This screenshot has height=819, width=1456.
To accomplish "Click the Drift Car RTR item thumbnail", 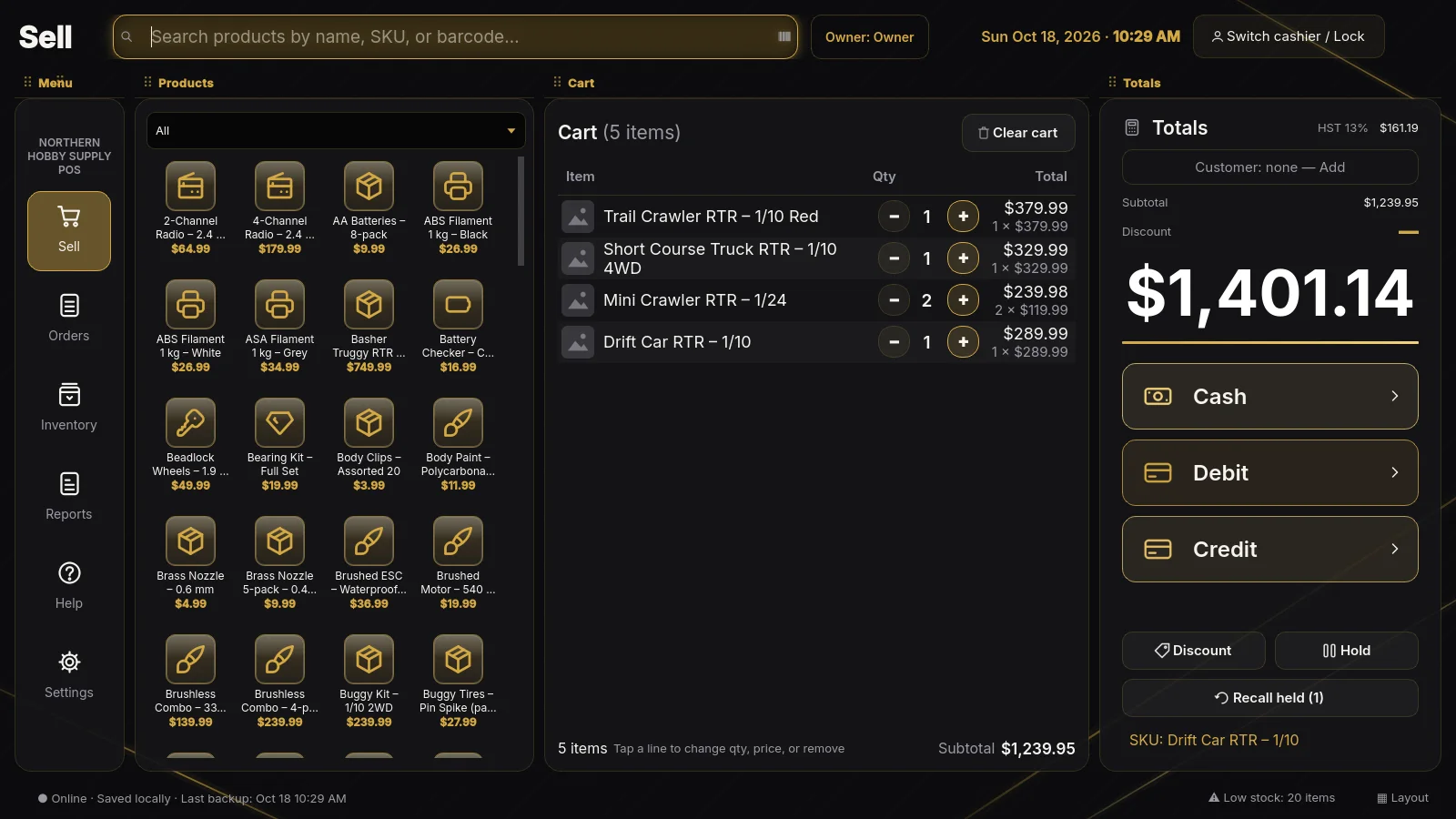I will click(x=578, y=342).
